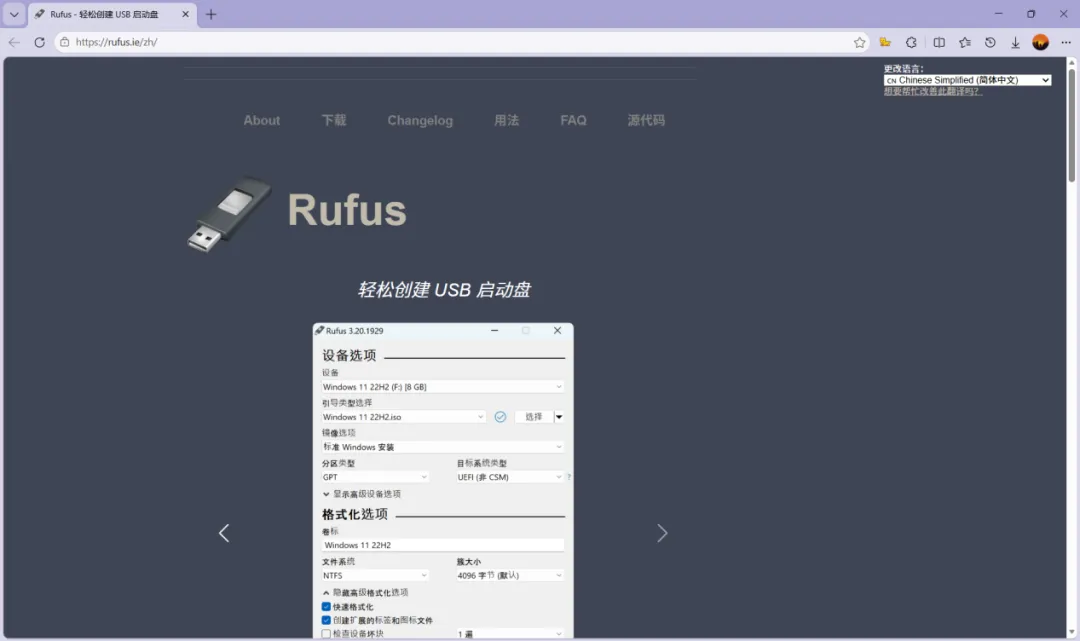Open 分区类型 GPT dropdown
The image size is (1080, 641).
[375, 477]
